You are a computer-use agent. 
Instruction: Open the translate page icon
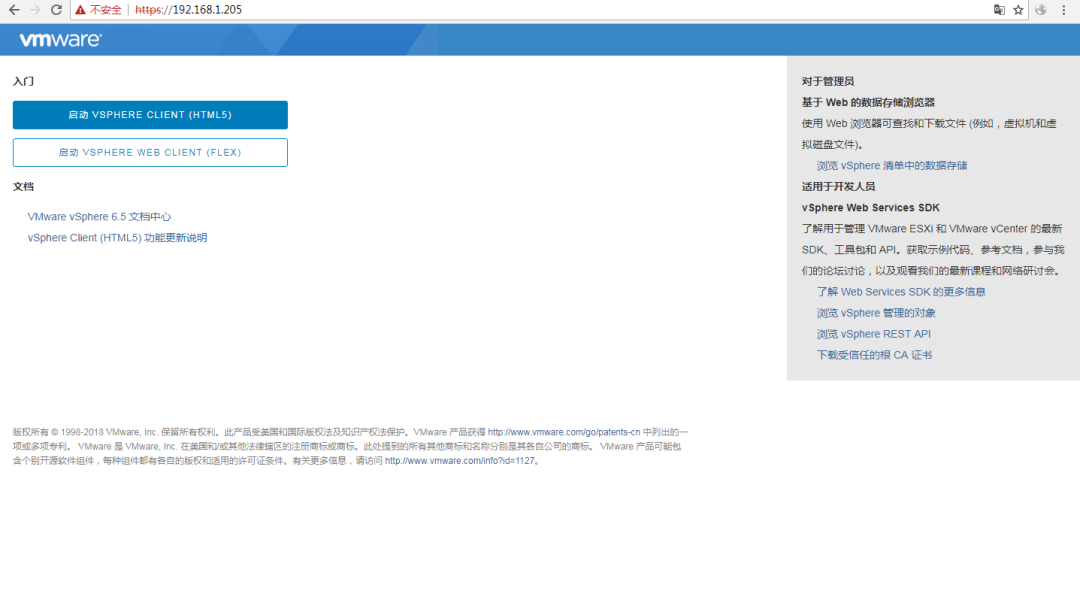(x=999, y=10)
